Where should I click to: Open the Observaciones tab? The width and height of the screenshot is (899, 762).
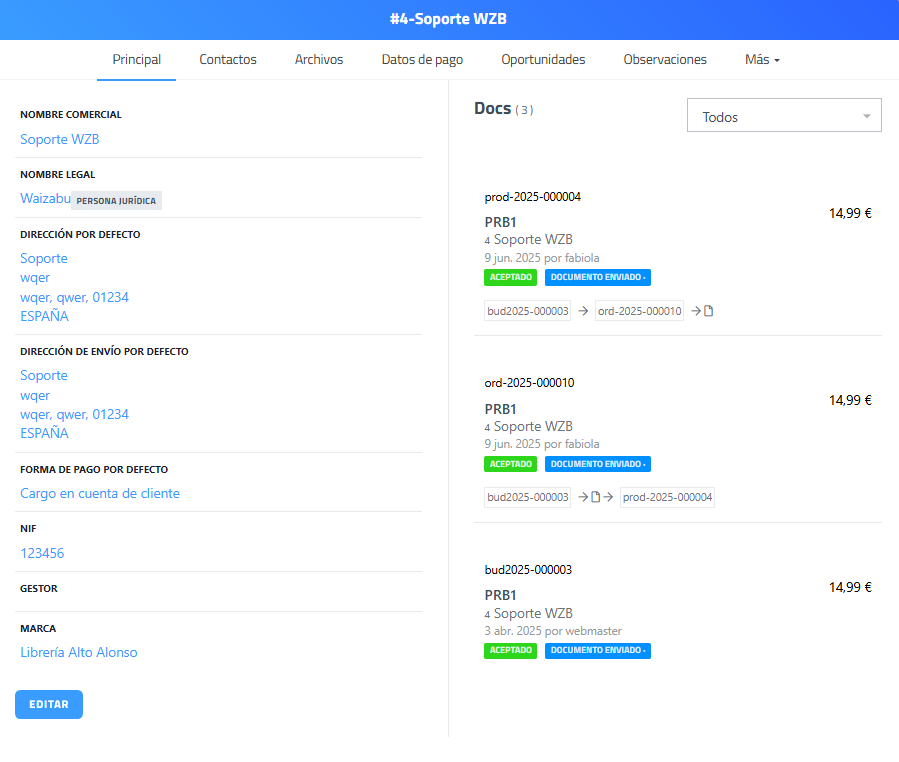(665, 60)
